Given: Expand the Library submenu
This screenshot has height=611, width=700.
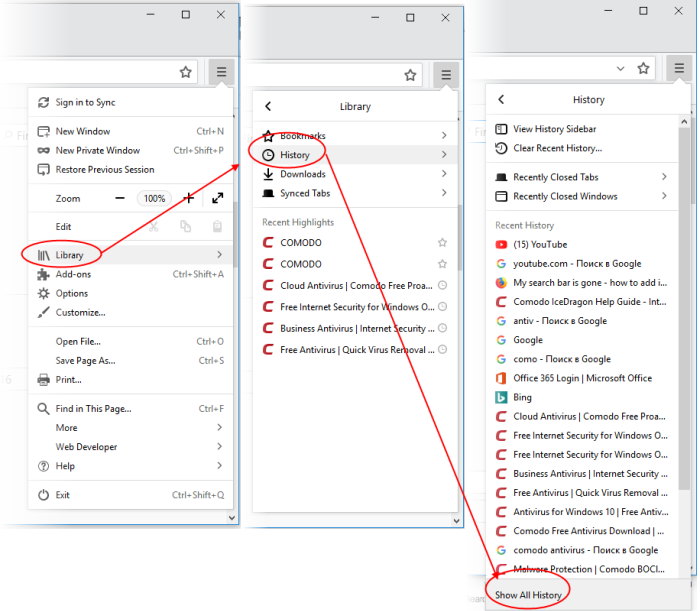Looking at the screenshot, I should [130, 255].
